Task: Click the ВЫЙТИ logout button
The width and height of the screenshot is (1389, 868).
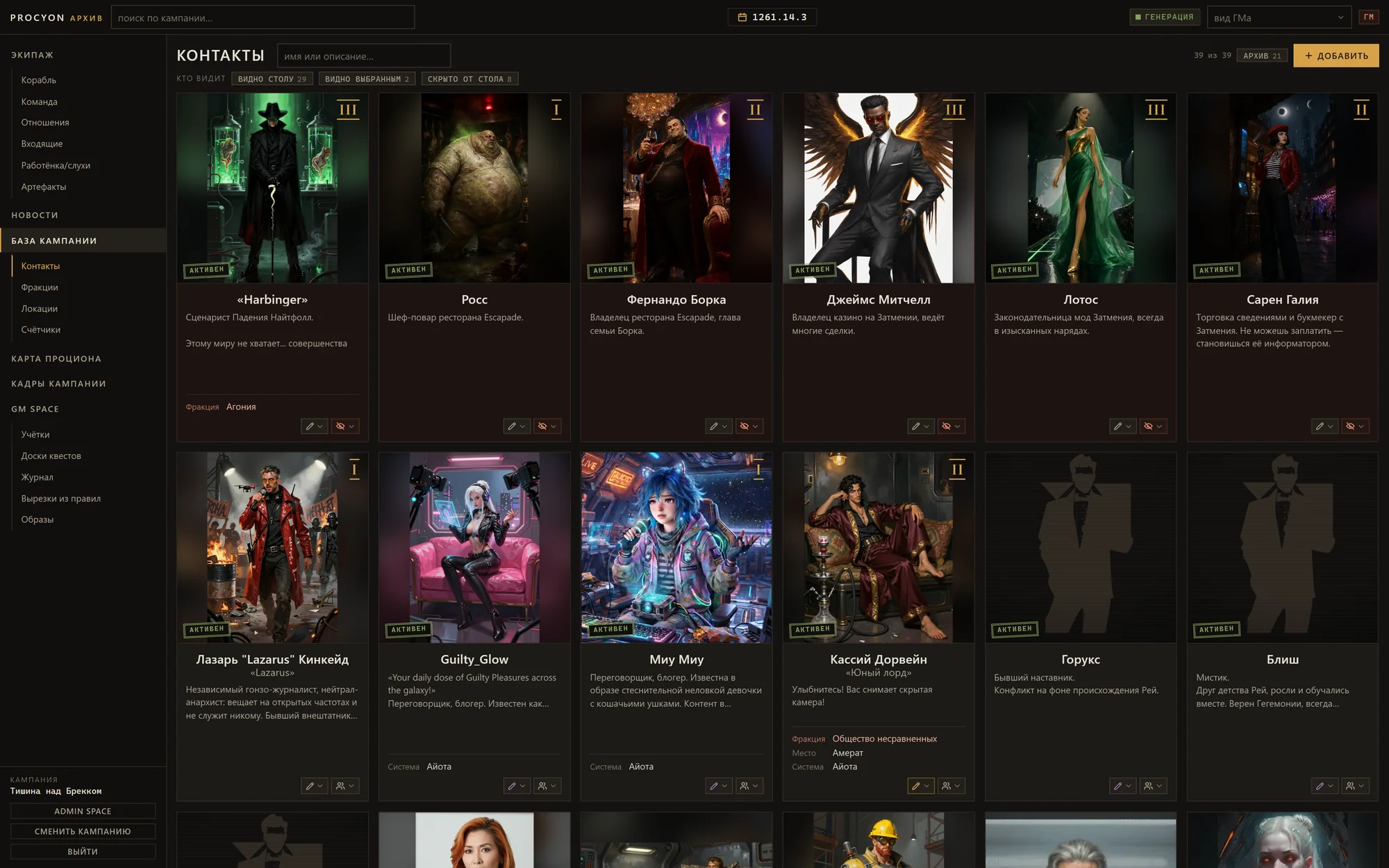Action: click(83, 851)
